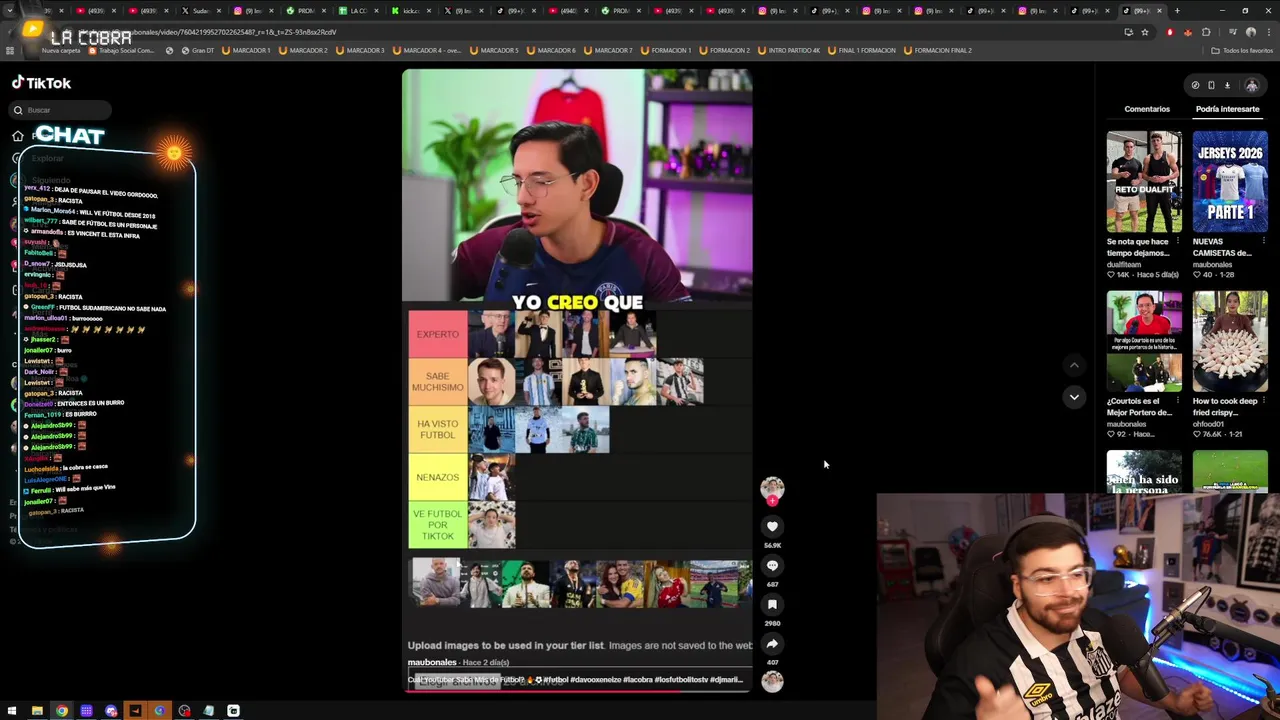Switch to the 'LA CO' browser tab

(358, 11)
